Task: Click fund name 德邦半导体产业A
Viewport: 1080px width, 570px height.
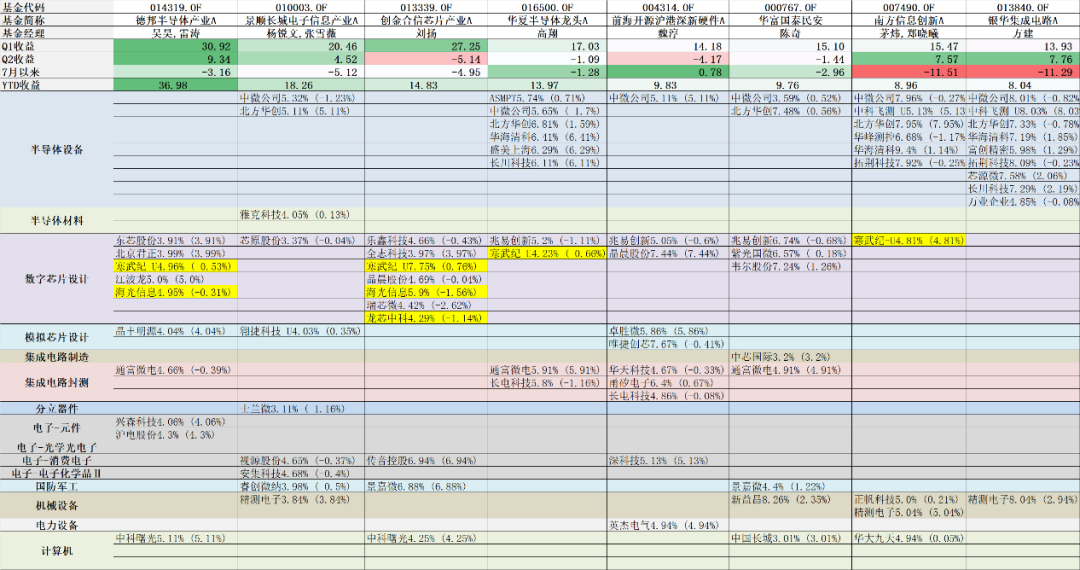Action: 177,20
